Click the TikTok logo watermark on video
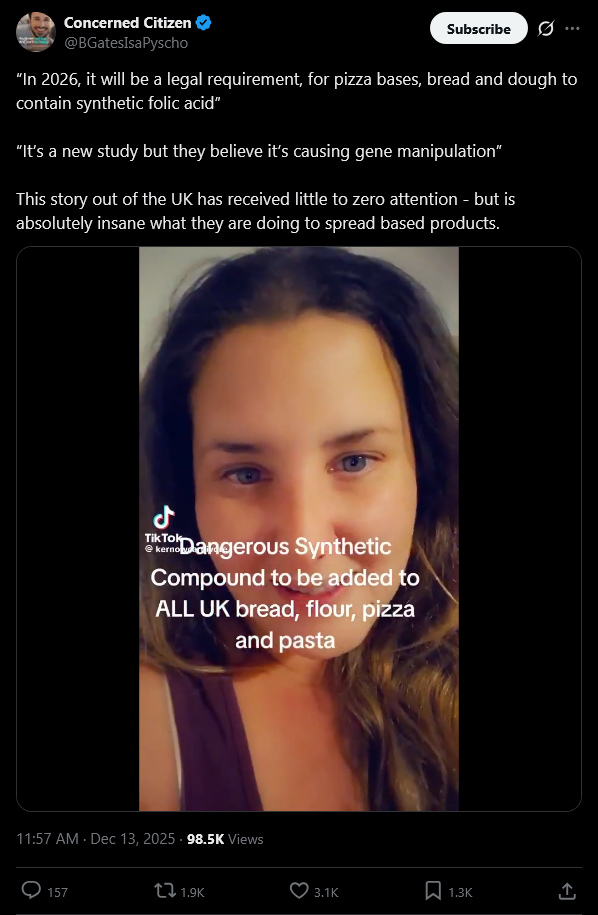This screenshot has height=915, width=598. coord(164,523)
